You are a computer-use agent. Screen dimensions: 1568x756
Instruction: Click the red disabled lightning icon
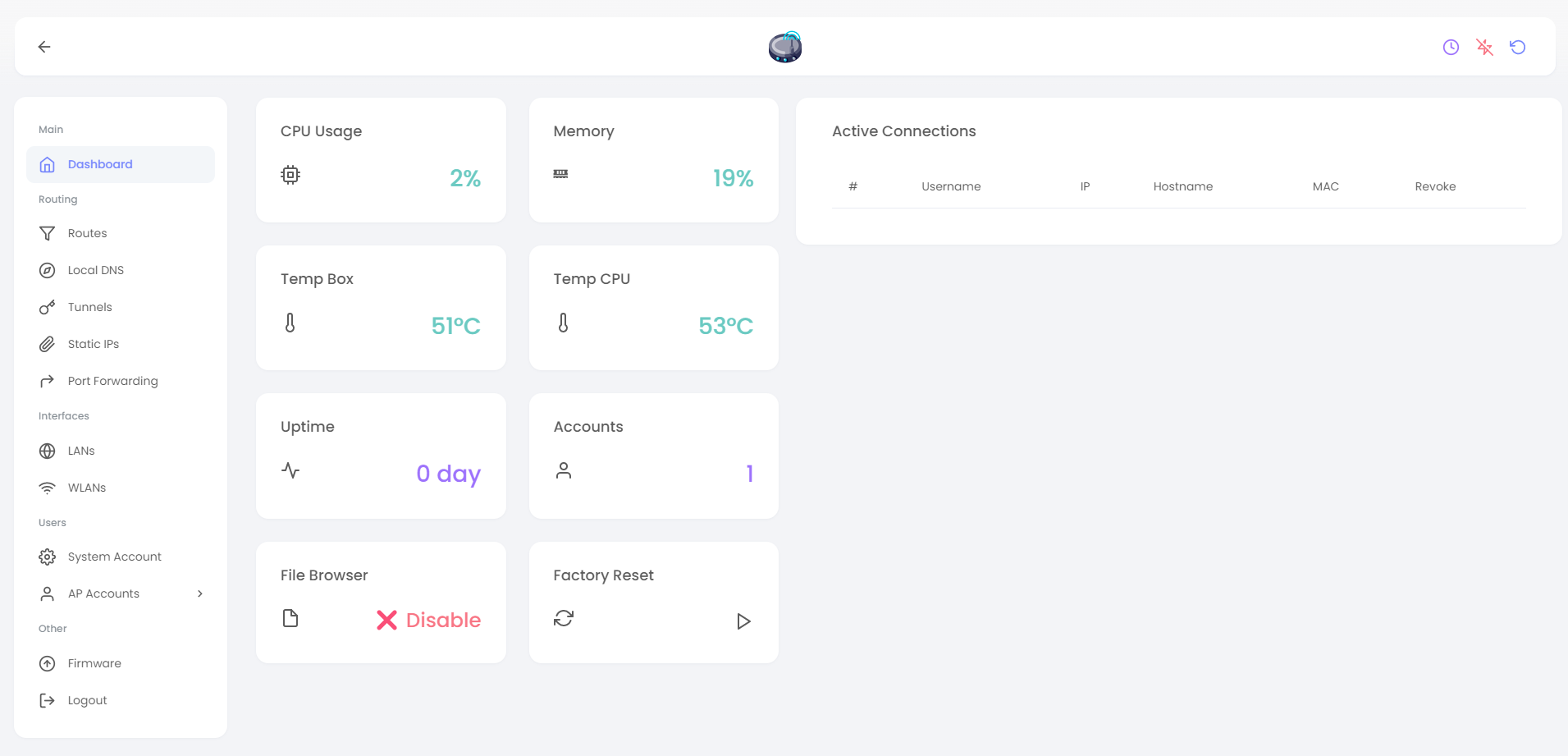(x=1484, y=47)
